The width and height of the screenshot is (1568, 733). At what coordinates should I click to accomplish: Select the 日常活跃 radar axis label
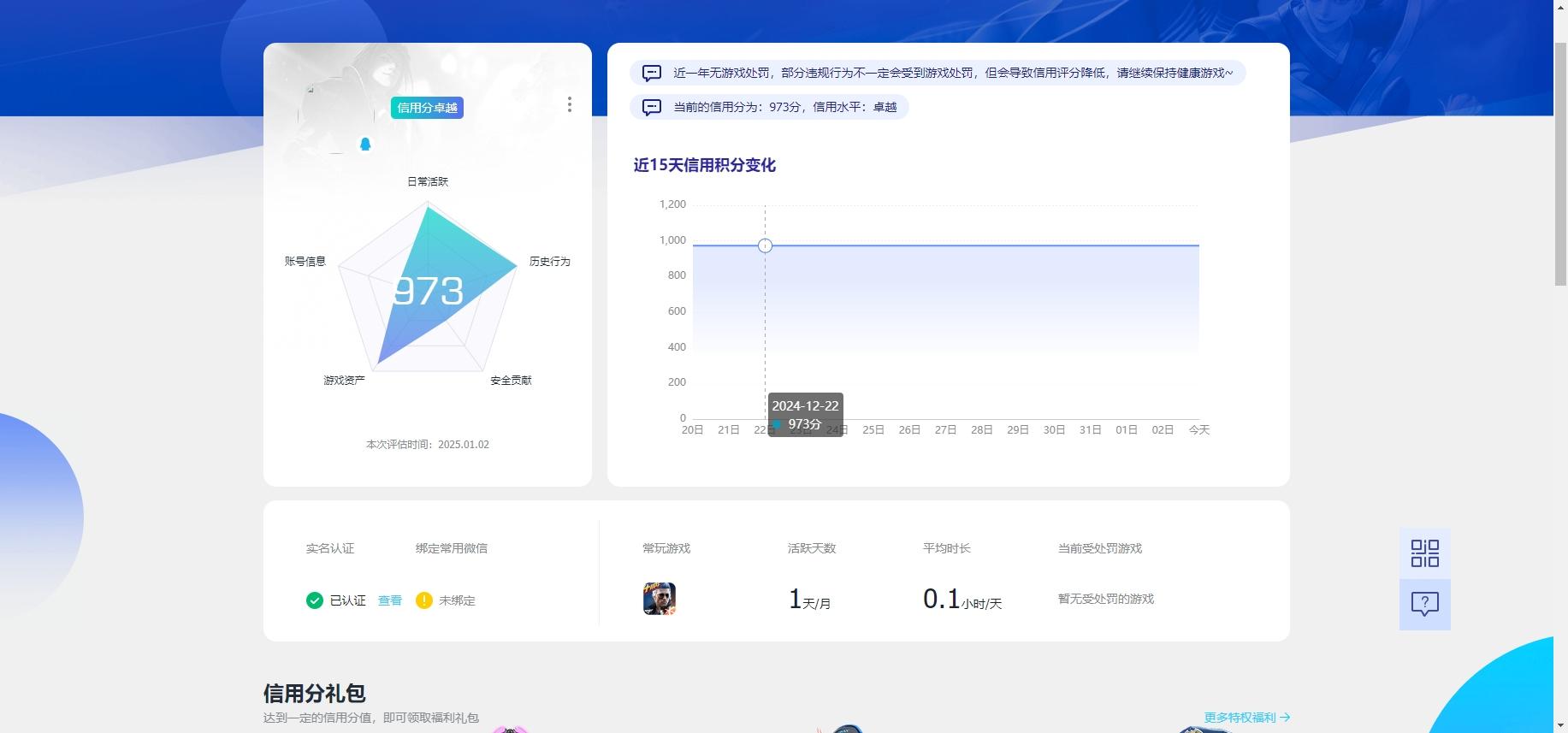click(x=428, y=181)
